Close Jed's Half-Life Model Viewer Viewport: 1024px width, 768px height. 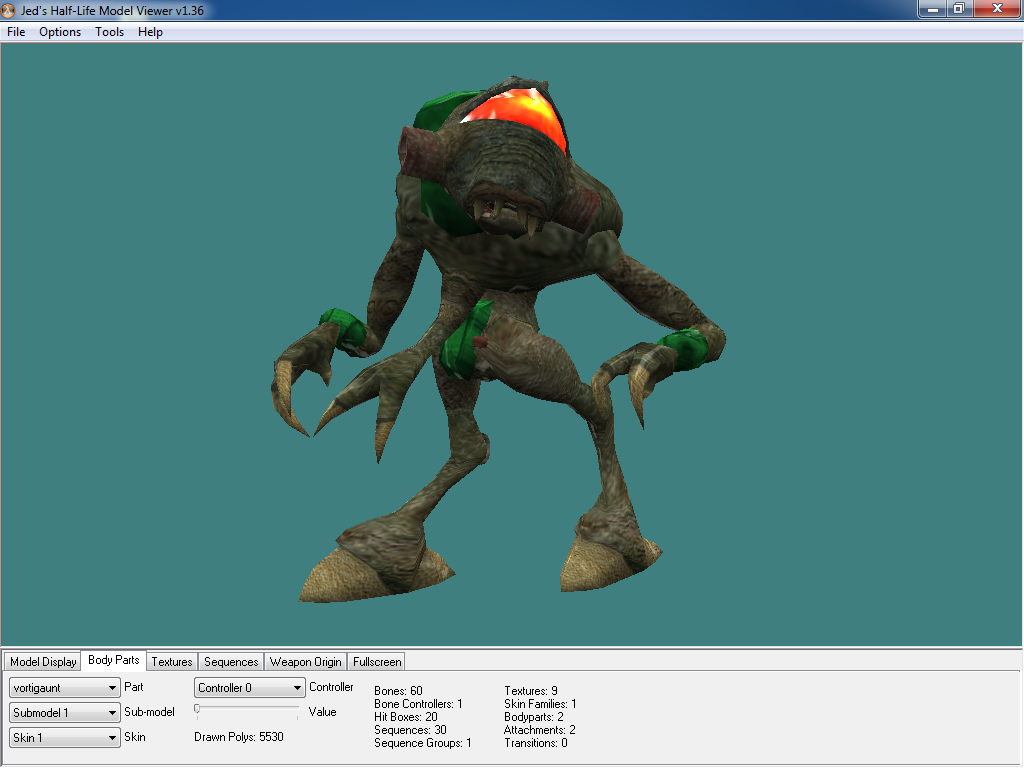(996, 9)
